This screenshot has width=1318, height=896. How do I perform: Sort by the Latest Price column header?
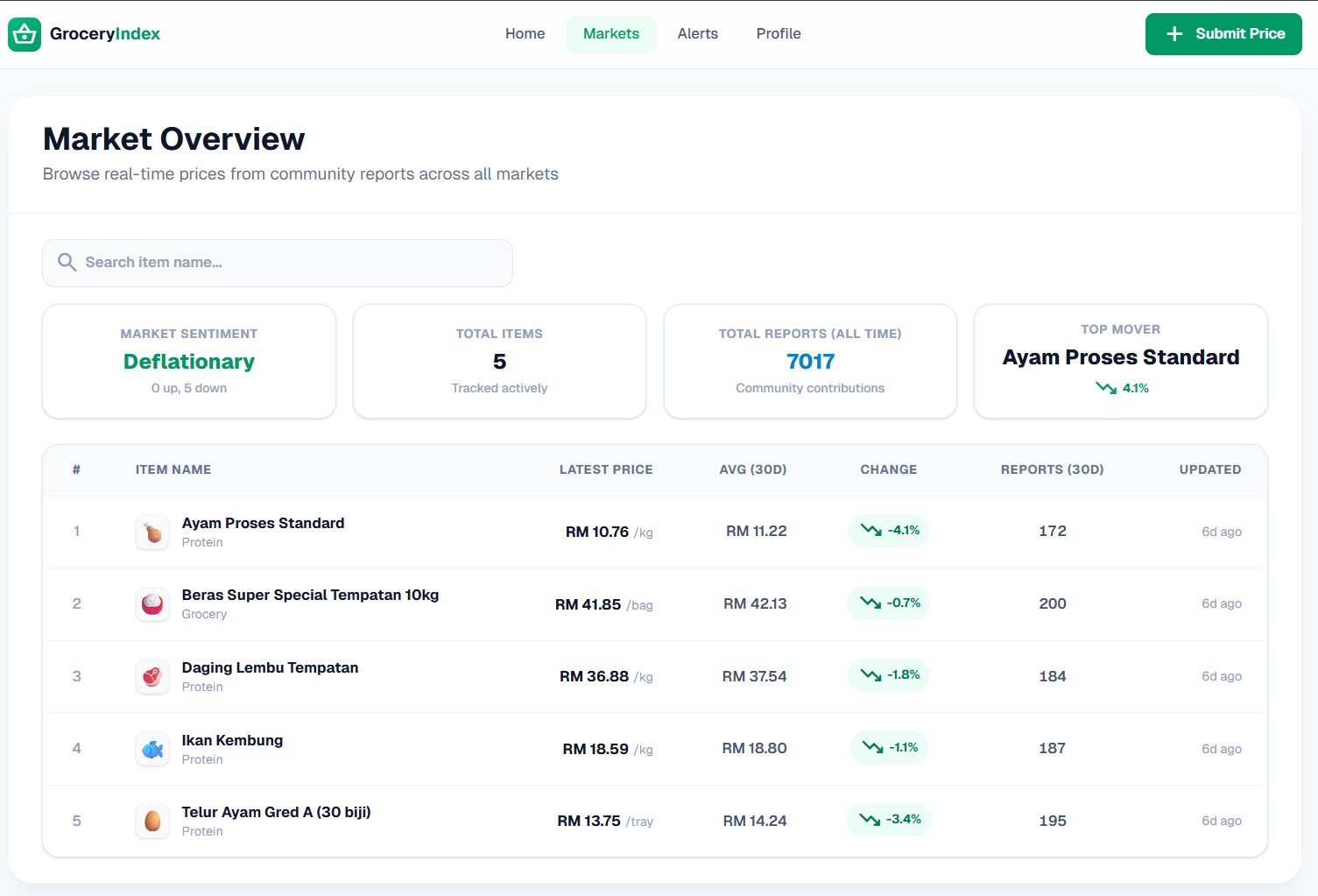click(x=605, y=469)
